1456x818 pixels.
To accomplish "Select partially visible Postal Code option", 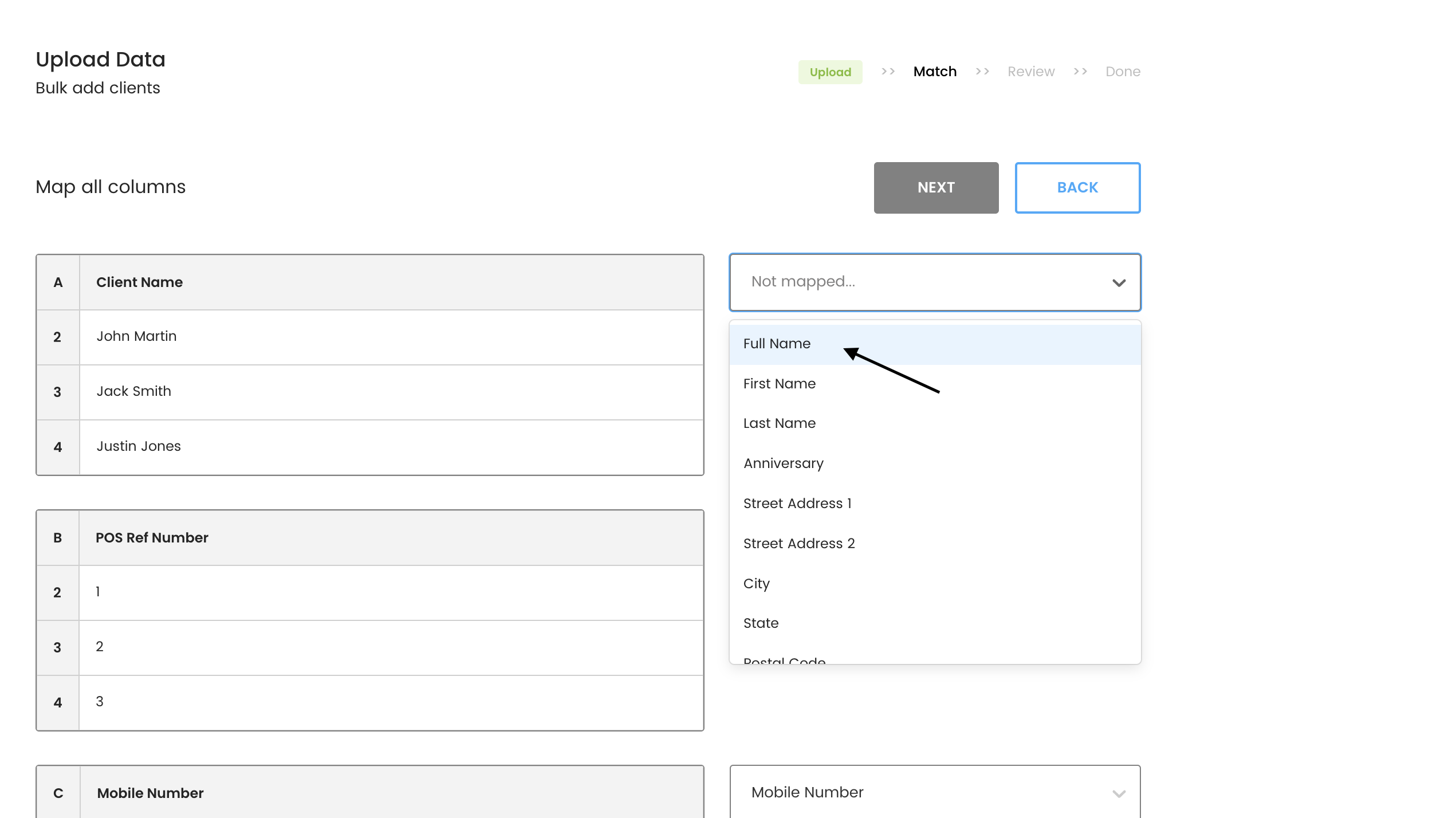I will [x=784, y=660].
